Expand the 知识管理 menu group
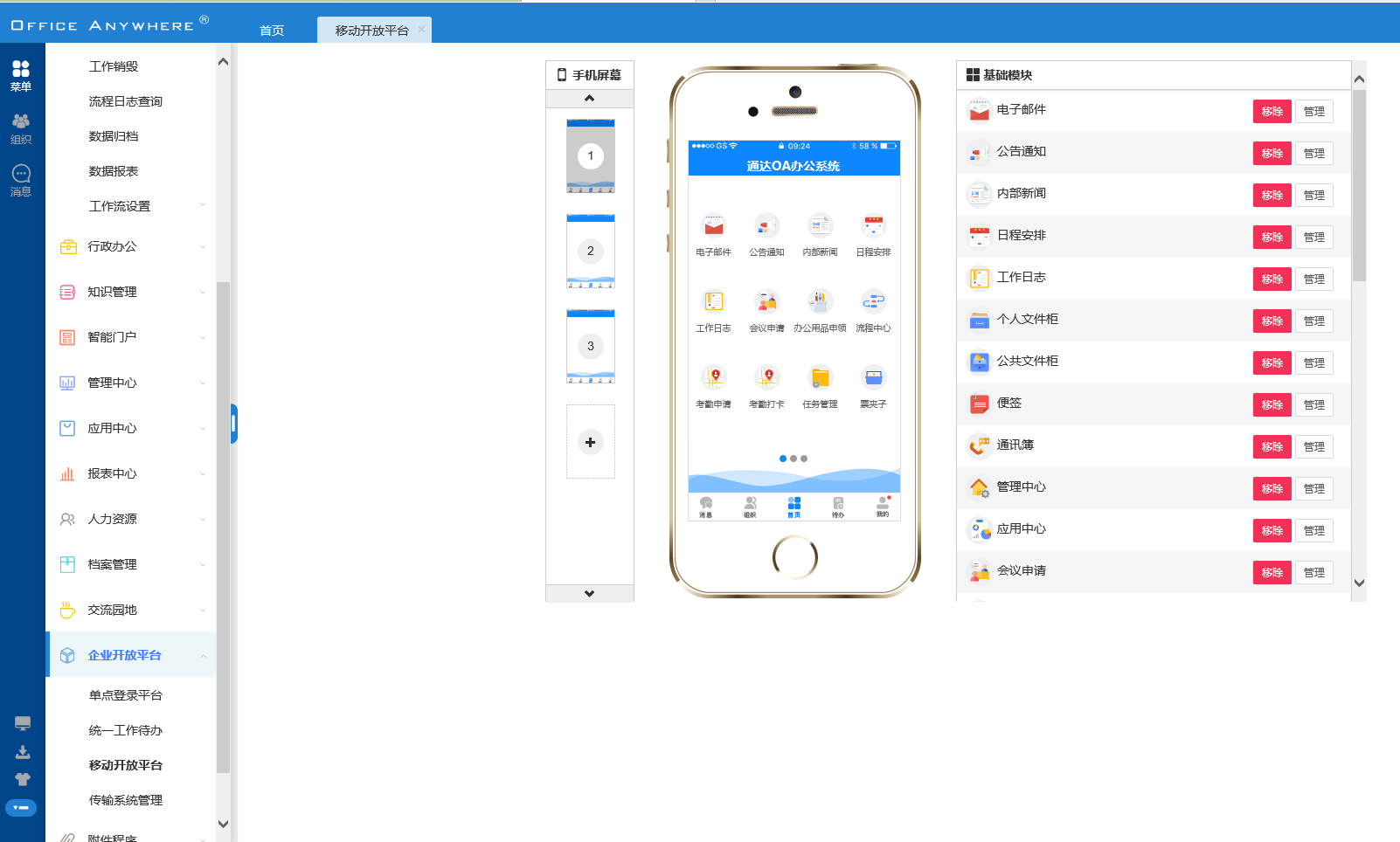This screenshot has height=842, width=1400. 131,292
